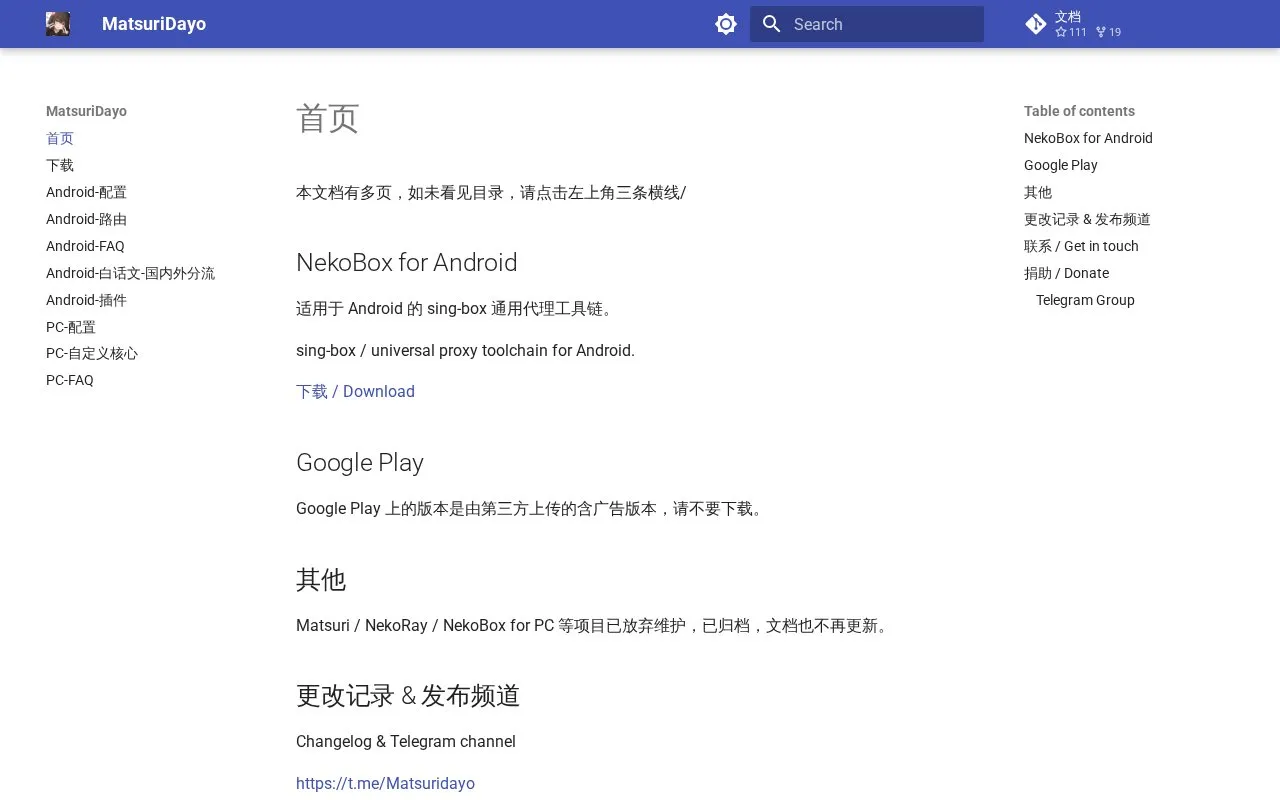Open PC-自定义核心 in the sidebar

click(x=92, y=353)
